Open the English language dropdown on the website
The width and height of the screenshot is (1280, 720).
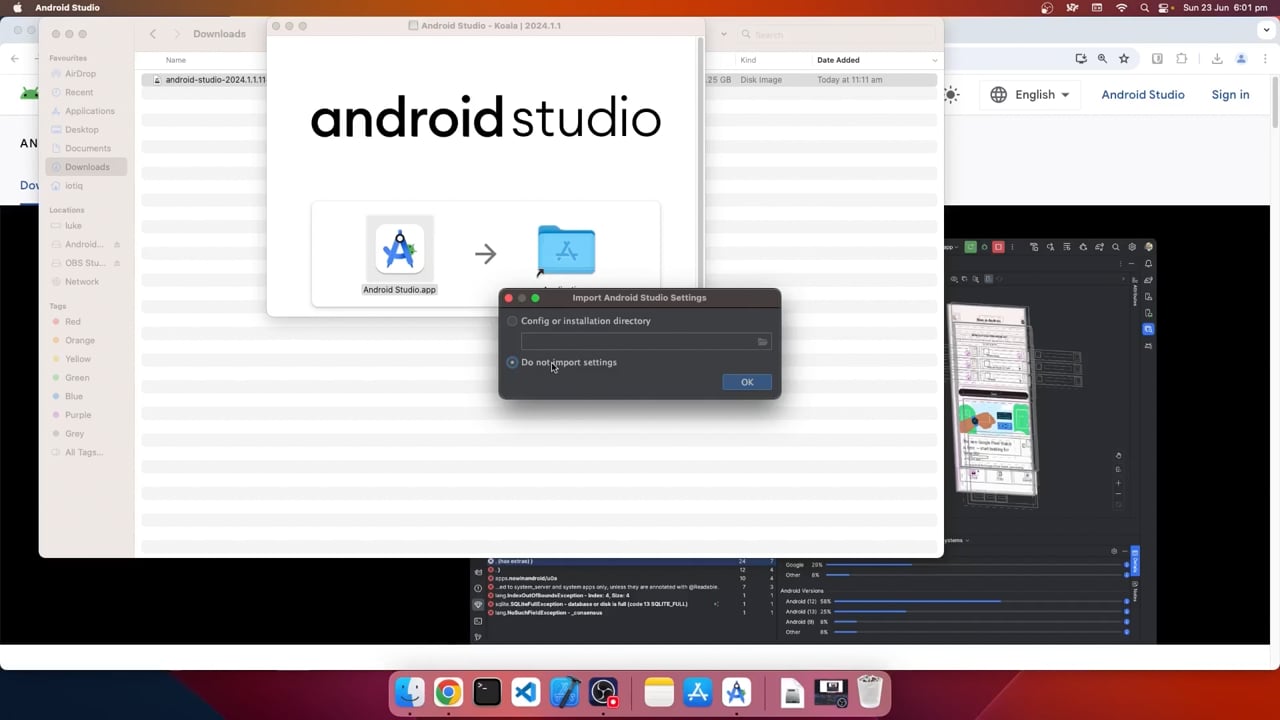tap(1030, 95)
